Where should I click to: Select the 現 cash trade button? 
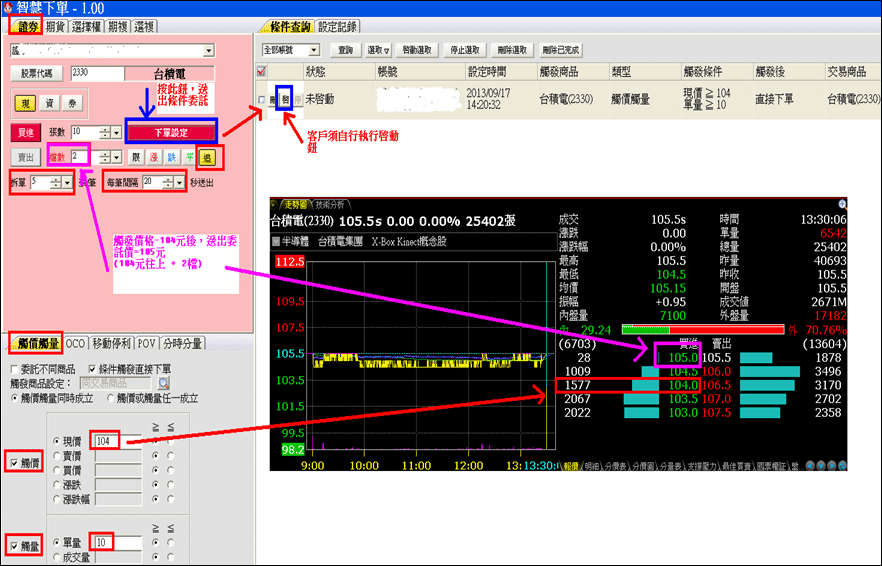[x=25, y=103]
